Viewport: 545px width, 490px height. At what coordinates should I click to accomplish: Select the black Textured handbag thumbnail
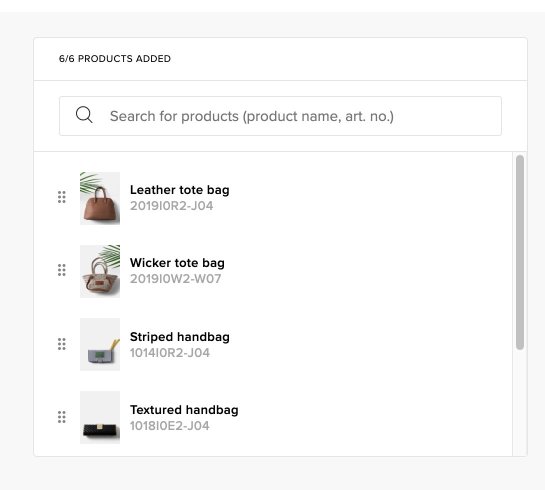[x=100, y=417]
